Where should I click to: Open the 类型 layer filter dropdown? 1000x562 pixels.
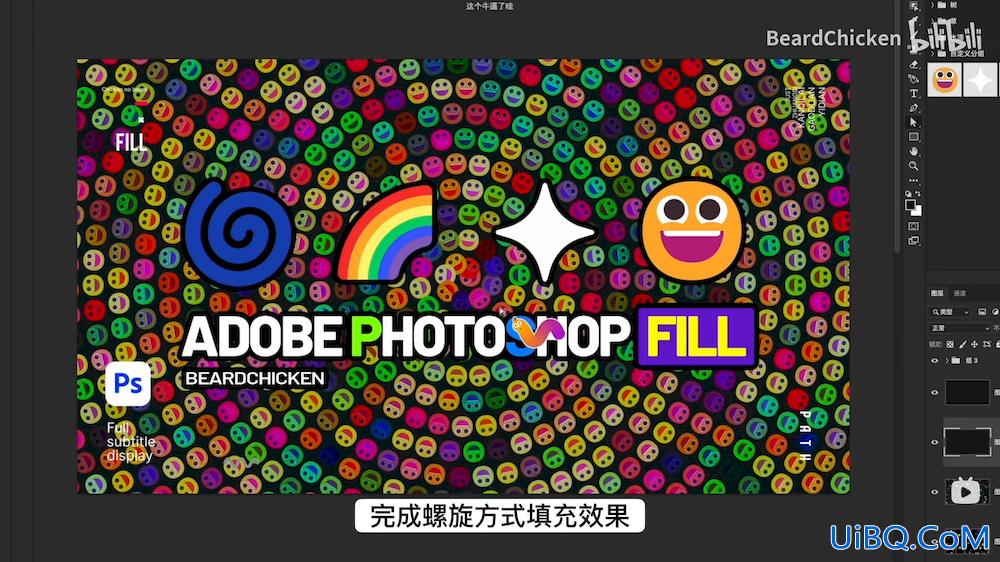pos(950,312)
